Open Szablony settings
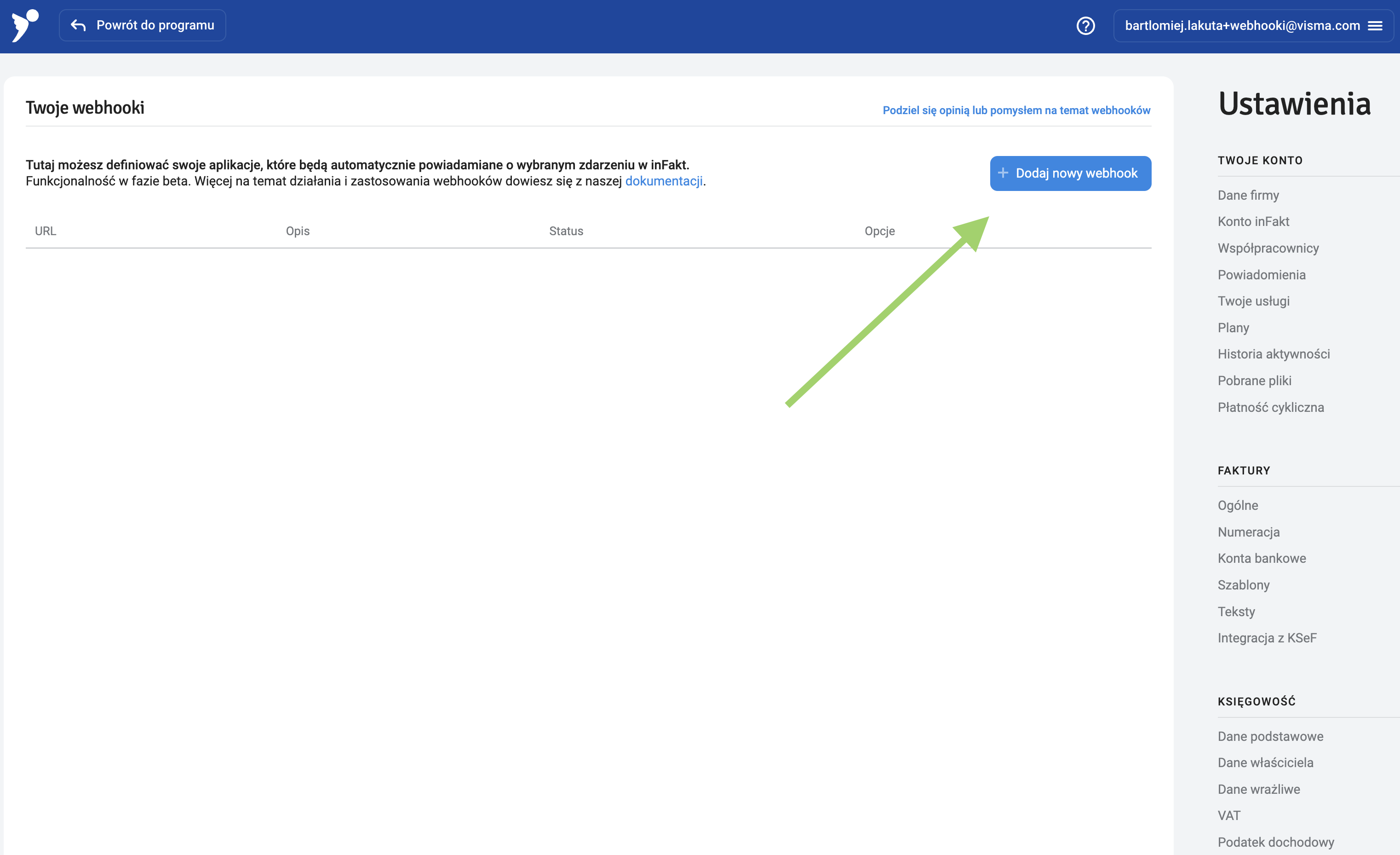The width and height of the screenshot is (1400, 855). 1243,585
